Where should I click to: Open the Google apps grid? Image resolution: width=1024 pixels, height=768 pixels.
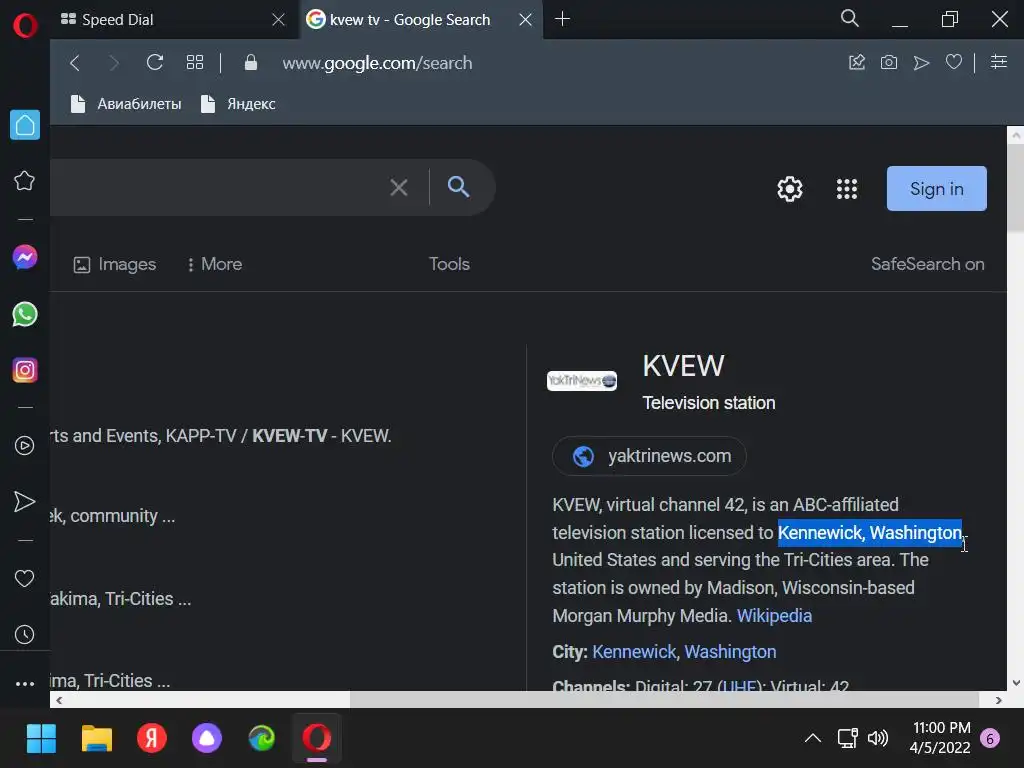coord(847,189)
